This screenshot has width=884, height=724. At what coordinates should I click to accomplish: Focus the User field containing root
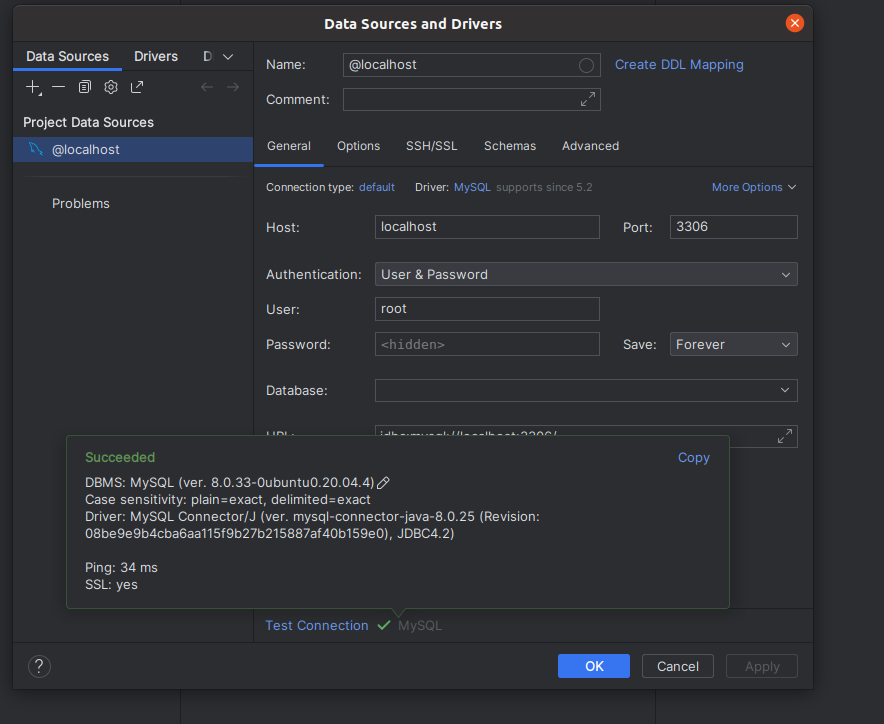[x=487, y=309]
